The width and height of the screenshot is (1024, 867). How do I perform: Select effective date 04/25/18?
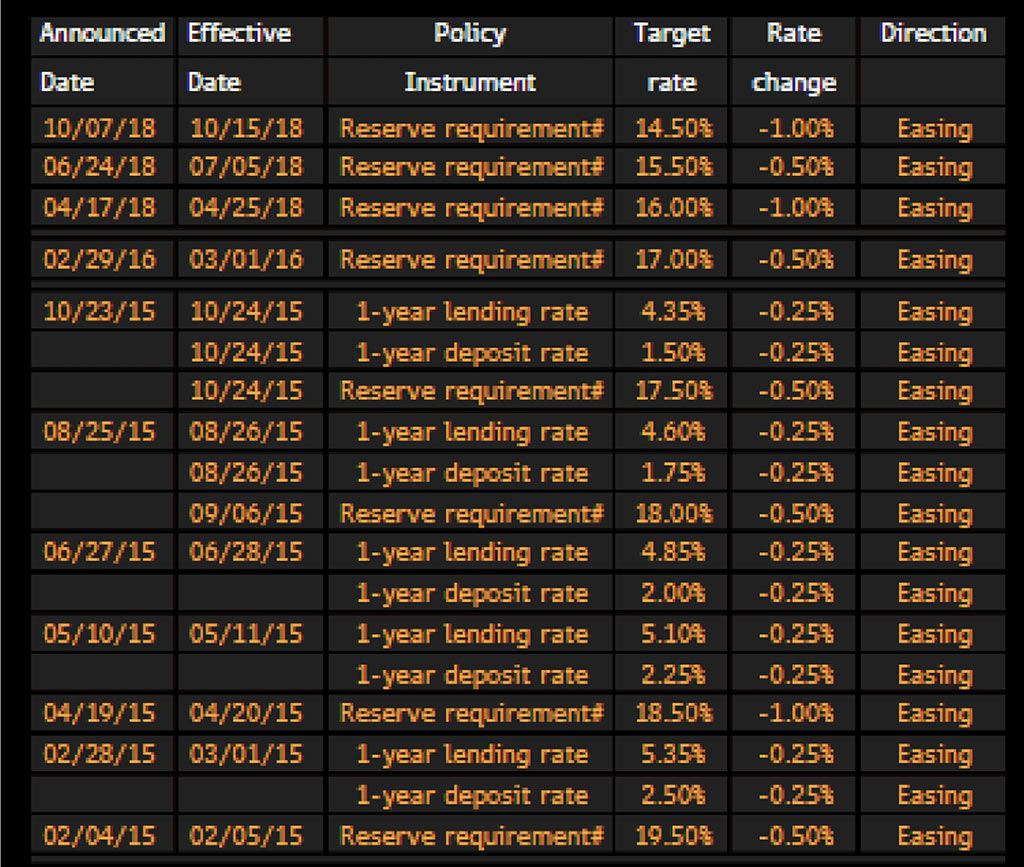(247, 208)
